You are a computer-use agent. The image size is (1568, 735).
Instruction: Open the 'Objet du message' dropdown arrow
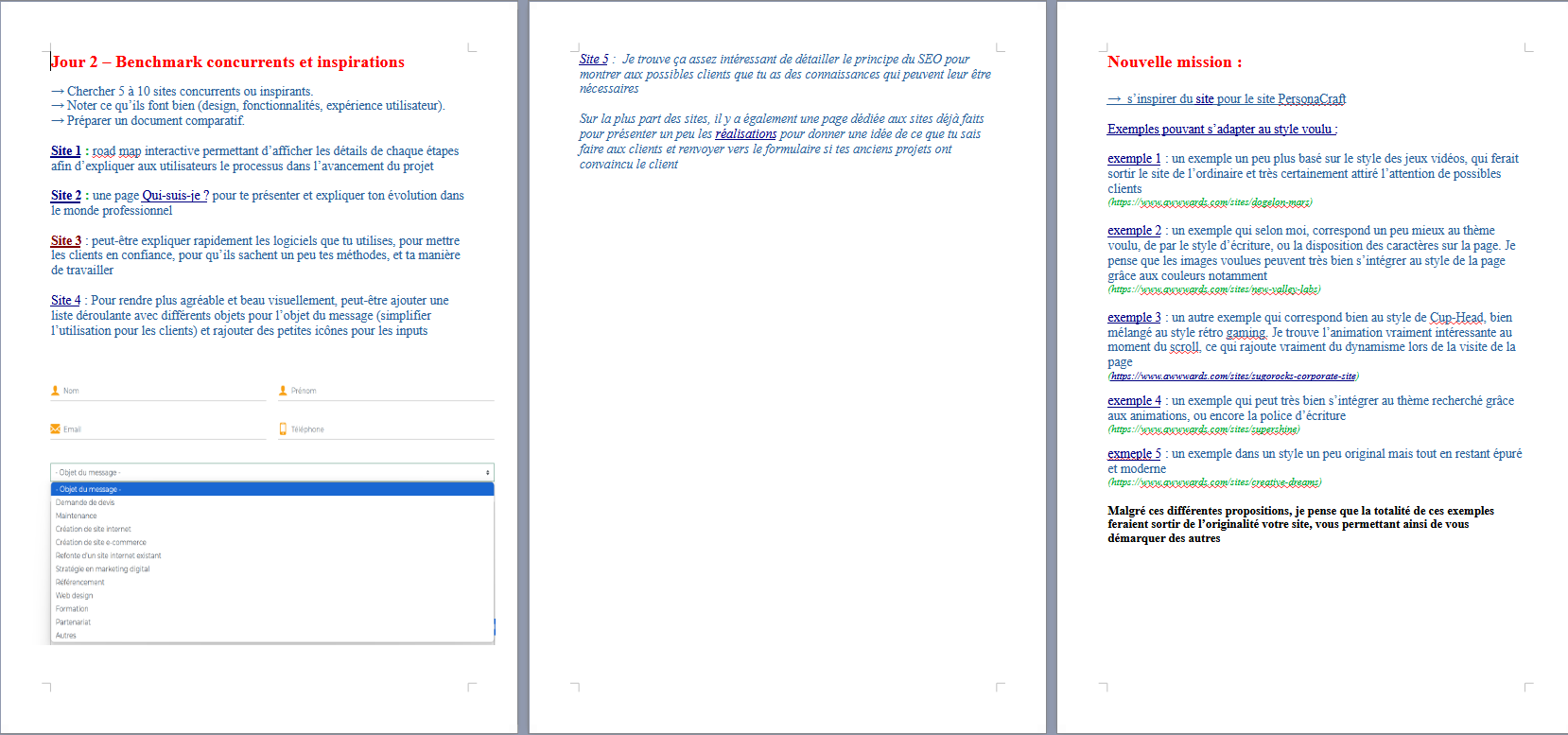tap(488, 472)
